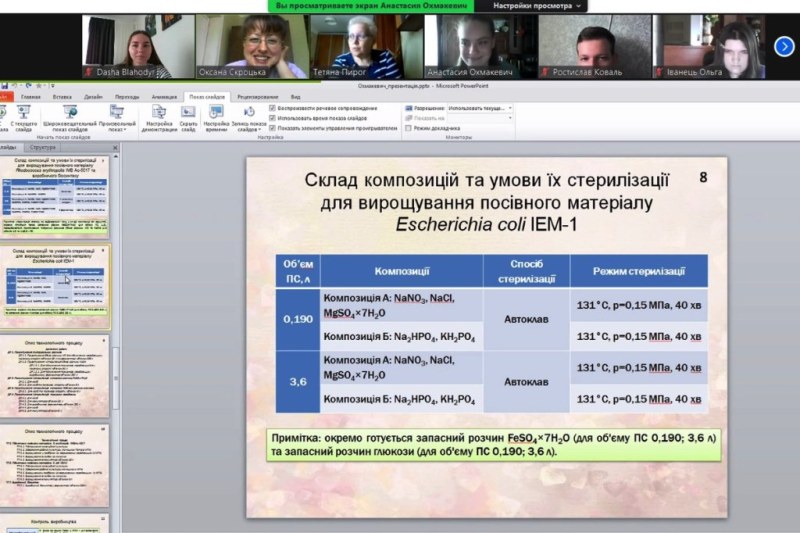The height and width of the screenshot is (533, 800).
Task: Click the Redo icon in quick access toolbar
Action: [29, 86]
